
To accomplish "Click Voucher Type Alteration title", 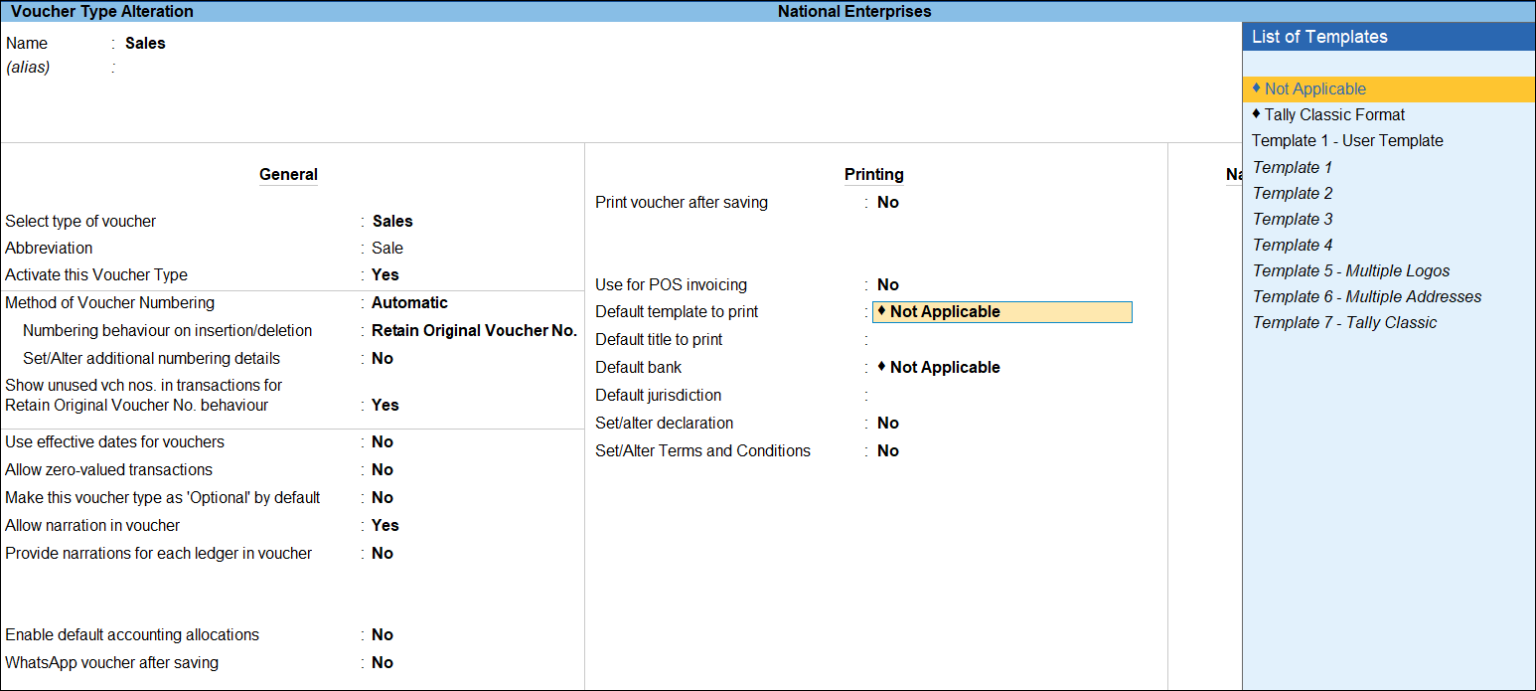I will pyautogui.click(x=102, y=12).
